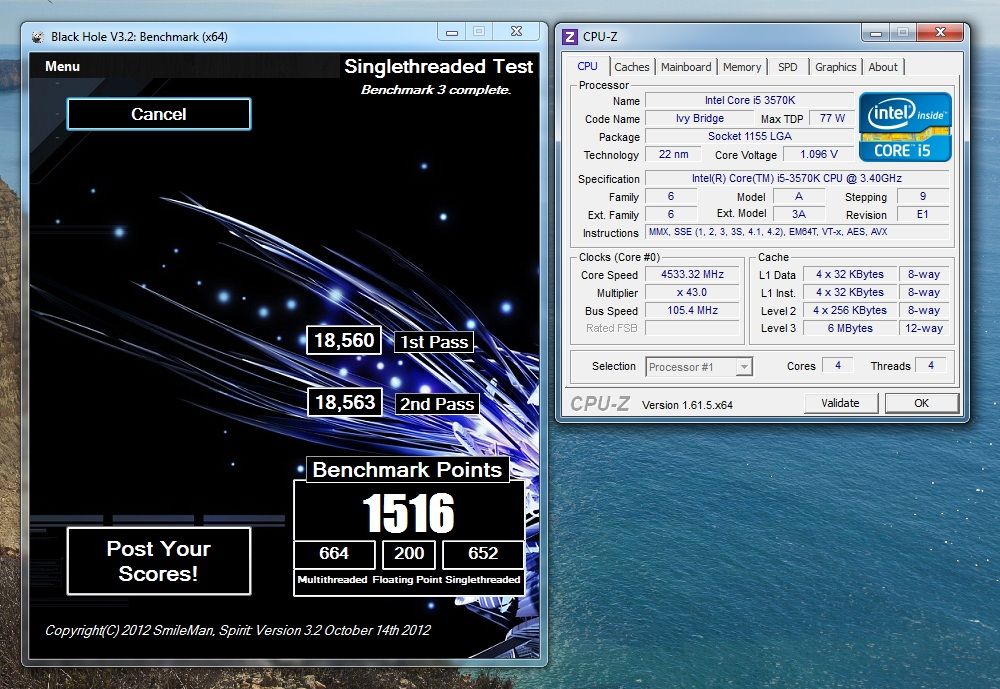Open the Graphics tab in CPU-Z
This screenshot has width=1000, height=689.
pyautogui.click(x=835, y=67)
